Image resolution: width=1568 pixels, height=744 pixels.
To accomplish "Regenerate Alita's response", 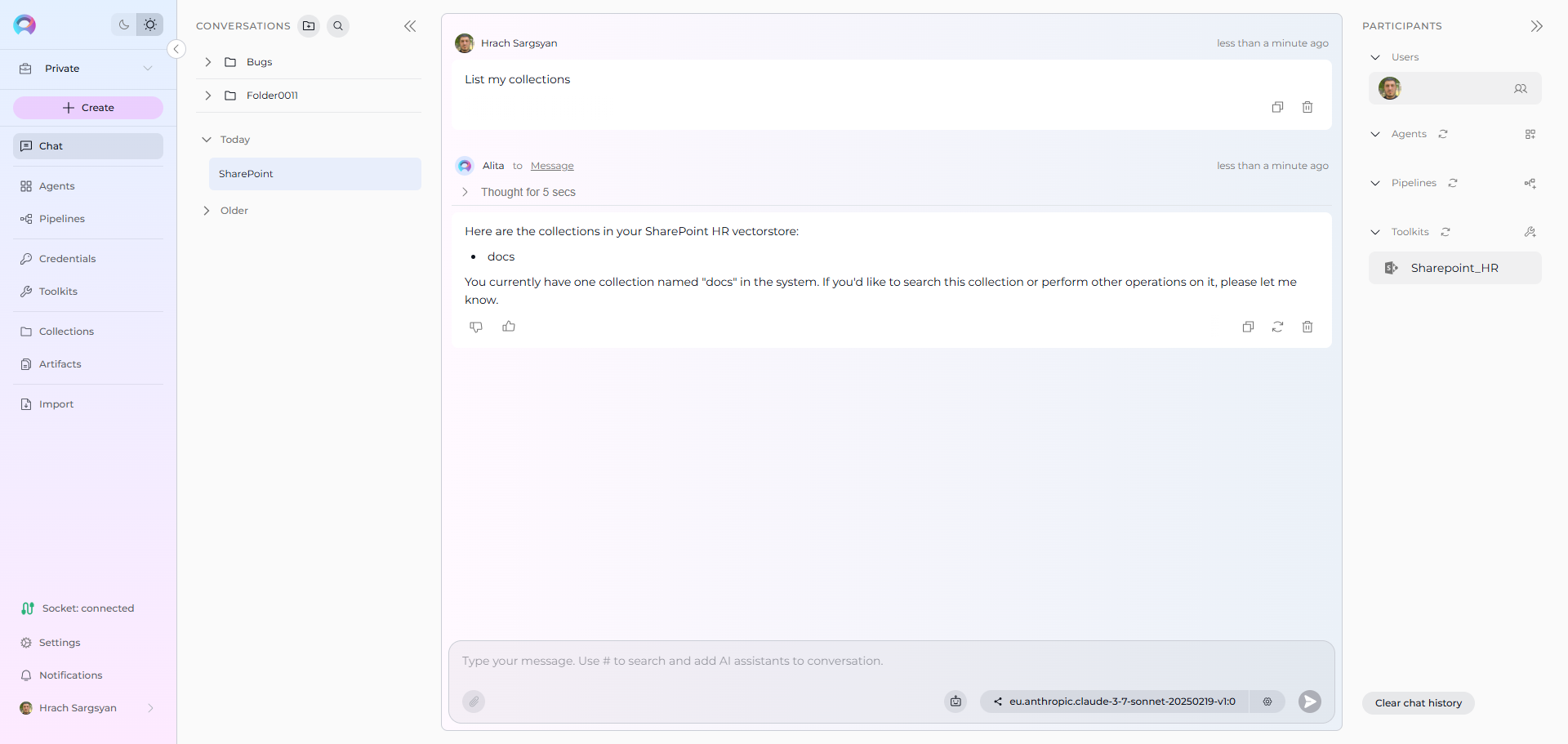I will [1277, 327].
